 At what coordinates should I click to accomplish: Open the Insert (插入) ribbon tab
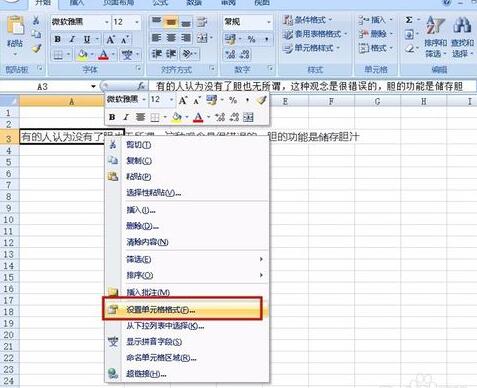[76, 3]
